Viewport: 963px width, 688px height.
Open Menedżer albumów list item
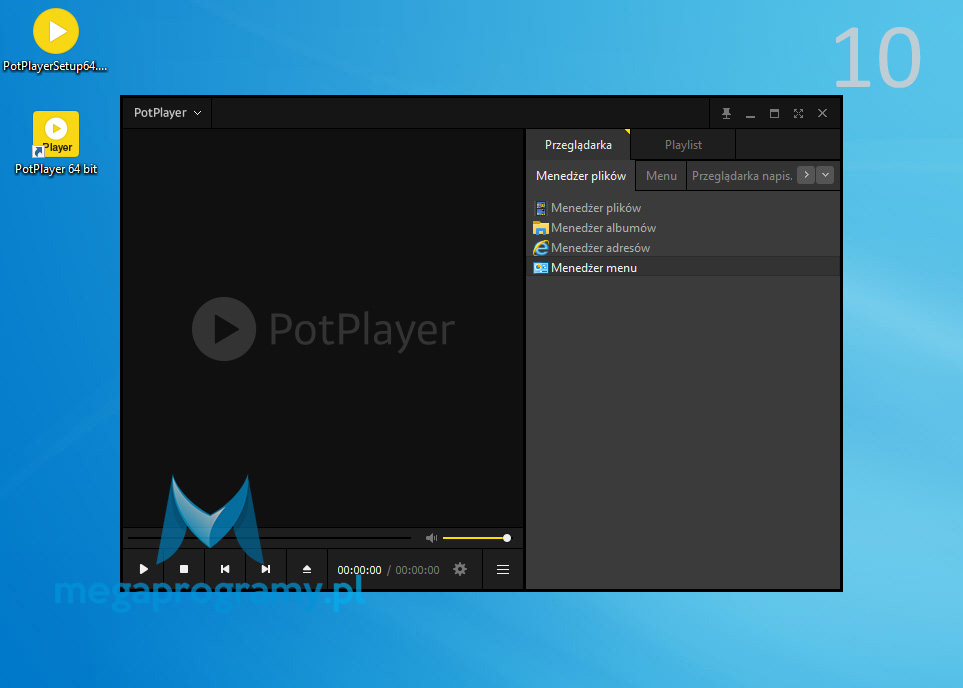(683, 228)
